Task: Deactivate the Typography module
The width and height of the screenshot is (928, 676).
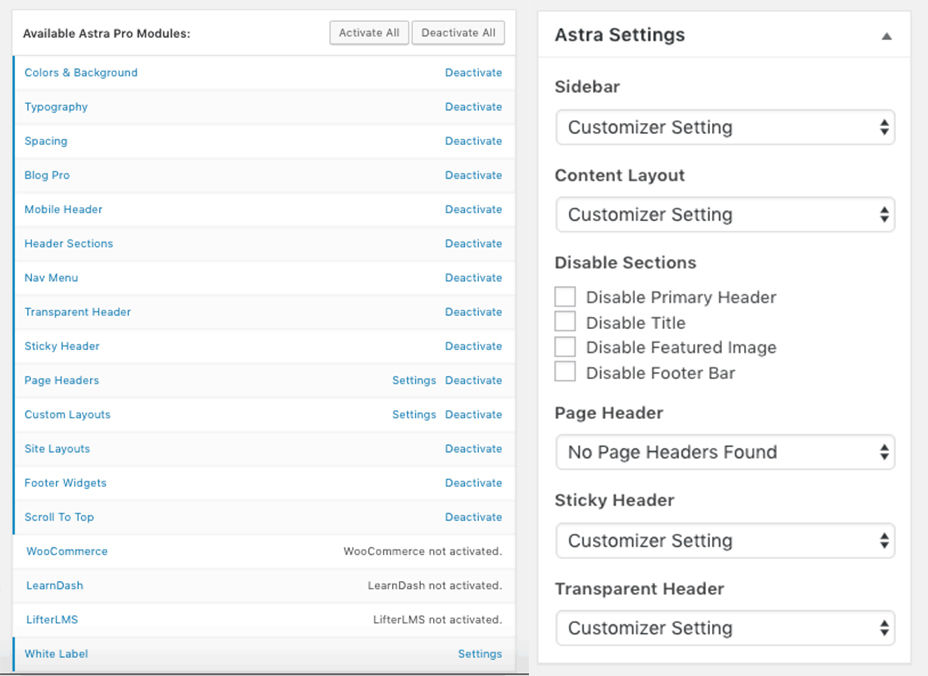Action: point(474,106)
